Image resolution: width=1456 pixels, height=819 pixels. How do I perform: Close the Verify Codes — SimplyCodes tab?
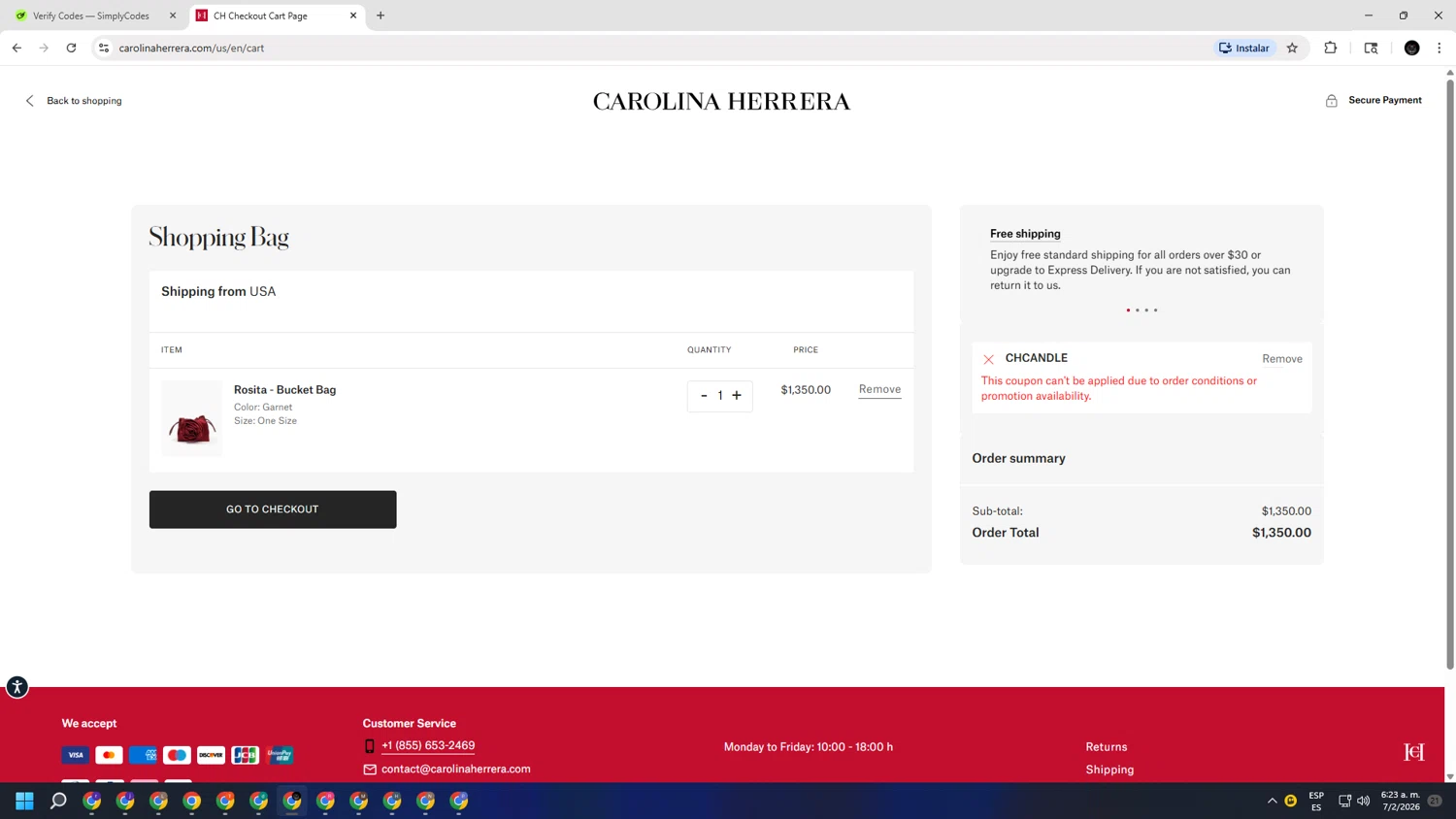pyautogui.click(x=173, y=16)
